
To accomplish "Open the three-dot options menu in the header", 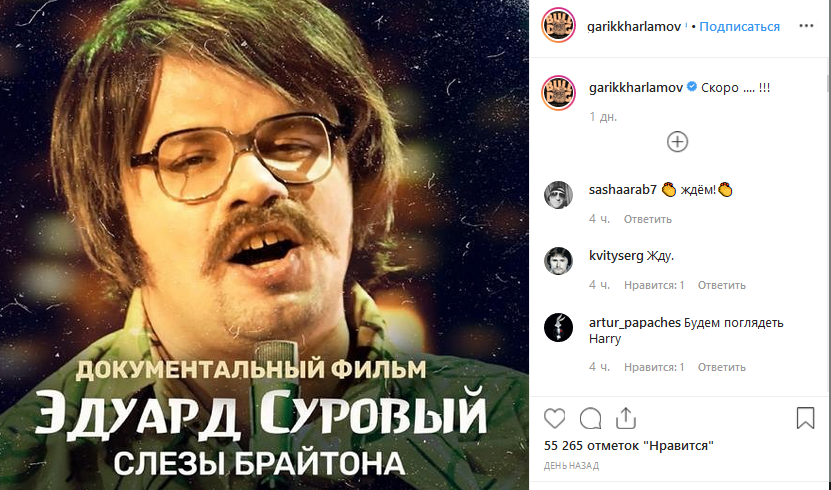I will coord(806,26).
